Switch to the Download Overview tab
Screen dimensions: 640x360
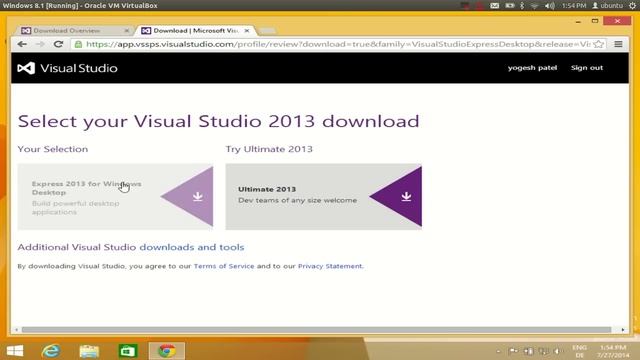(x=73, y=31)
